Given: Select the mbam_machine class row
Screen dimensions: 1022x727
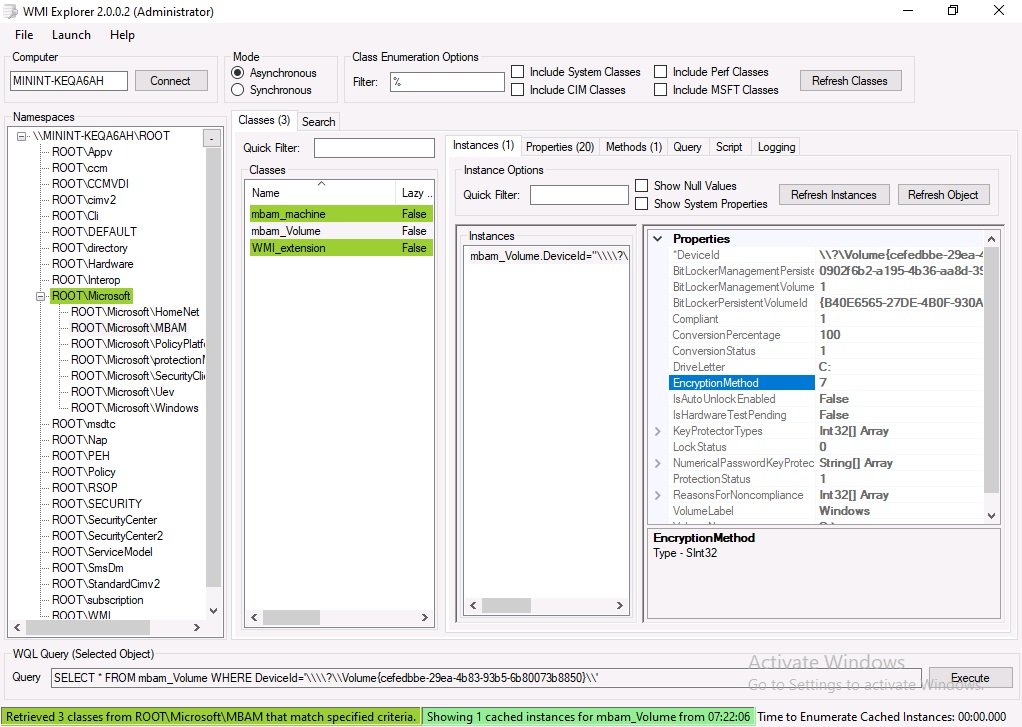Looking at the screenshot, I should 341,214.
